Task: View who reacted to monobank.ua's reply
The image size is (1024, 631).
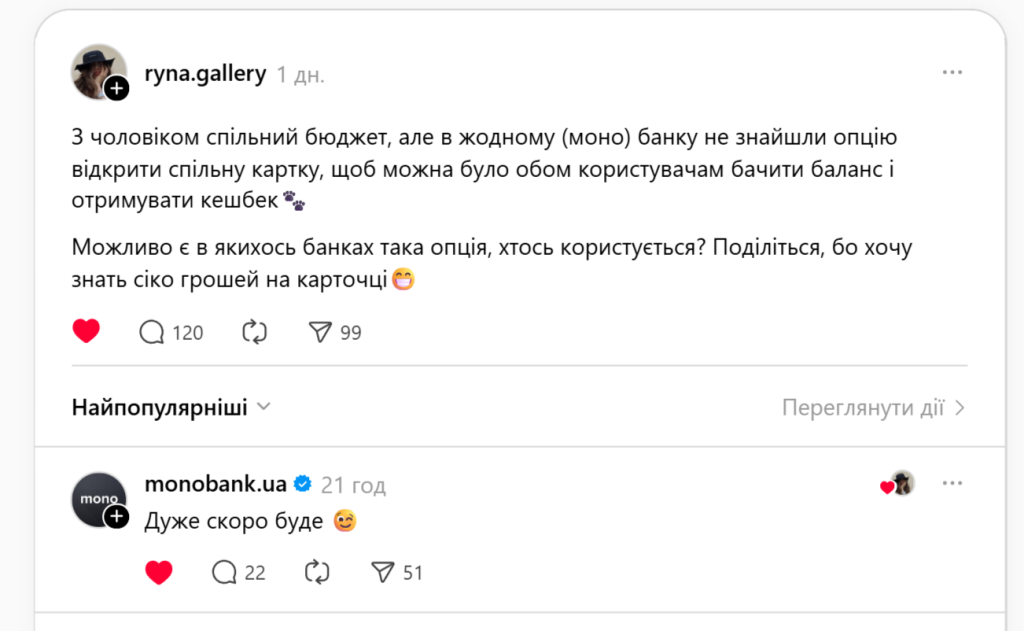Action: tap(896, 483)
